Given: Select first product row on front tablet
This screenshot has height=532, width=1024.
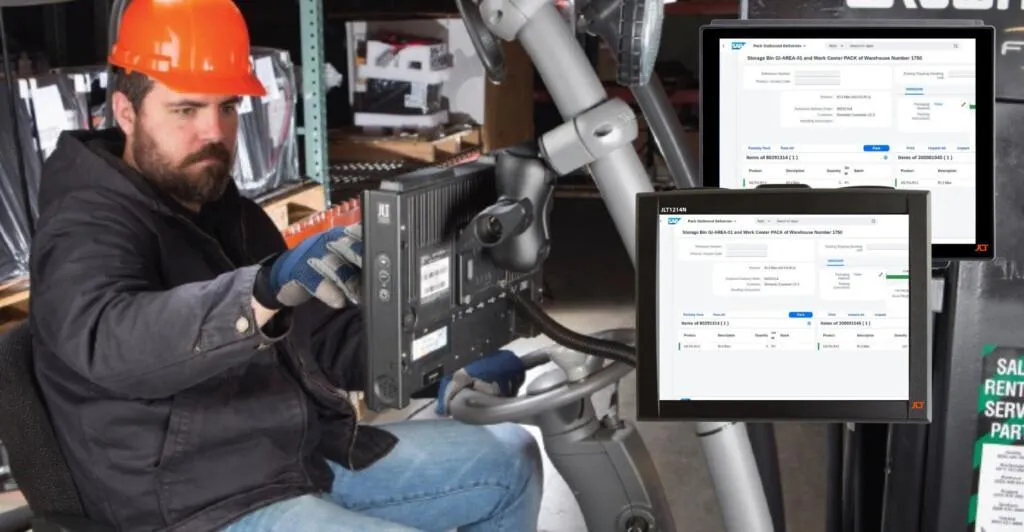Looking at the screenshot, I should pos(740,346).
